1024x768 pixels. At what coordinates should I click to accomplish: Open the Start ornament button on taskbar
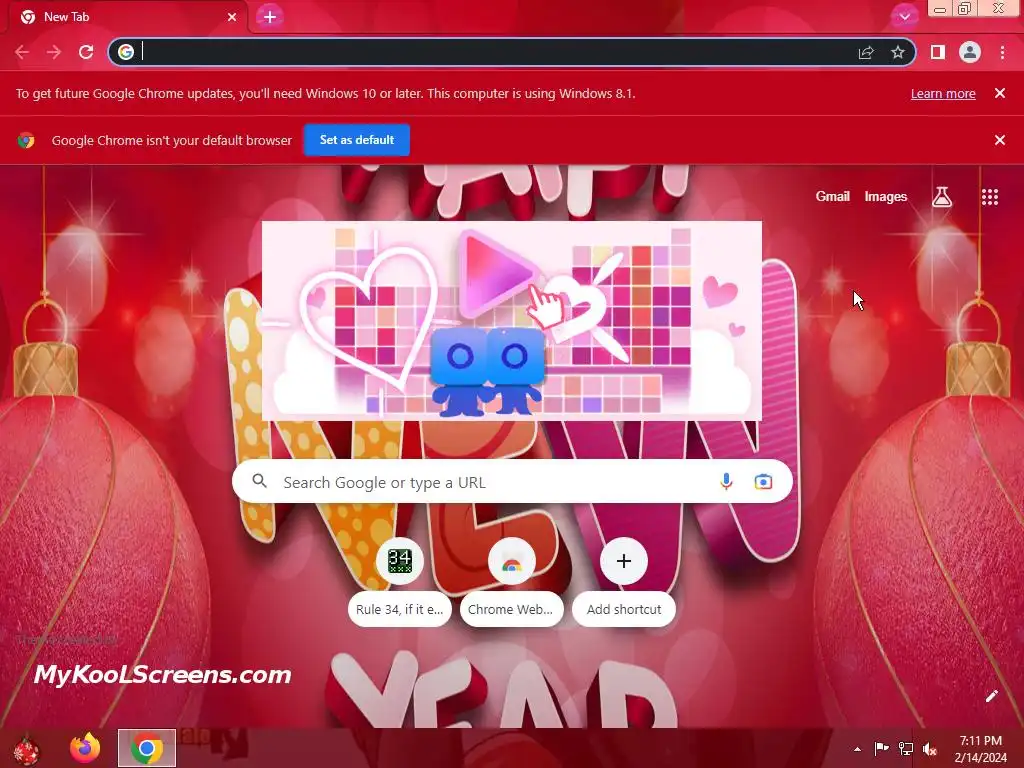pos(27,750)
